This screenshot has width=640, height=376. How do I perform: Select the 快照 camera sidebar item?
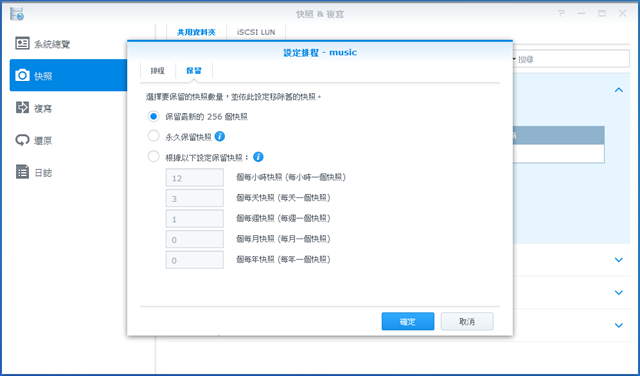[69, 75]
